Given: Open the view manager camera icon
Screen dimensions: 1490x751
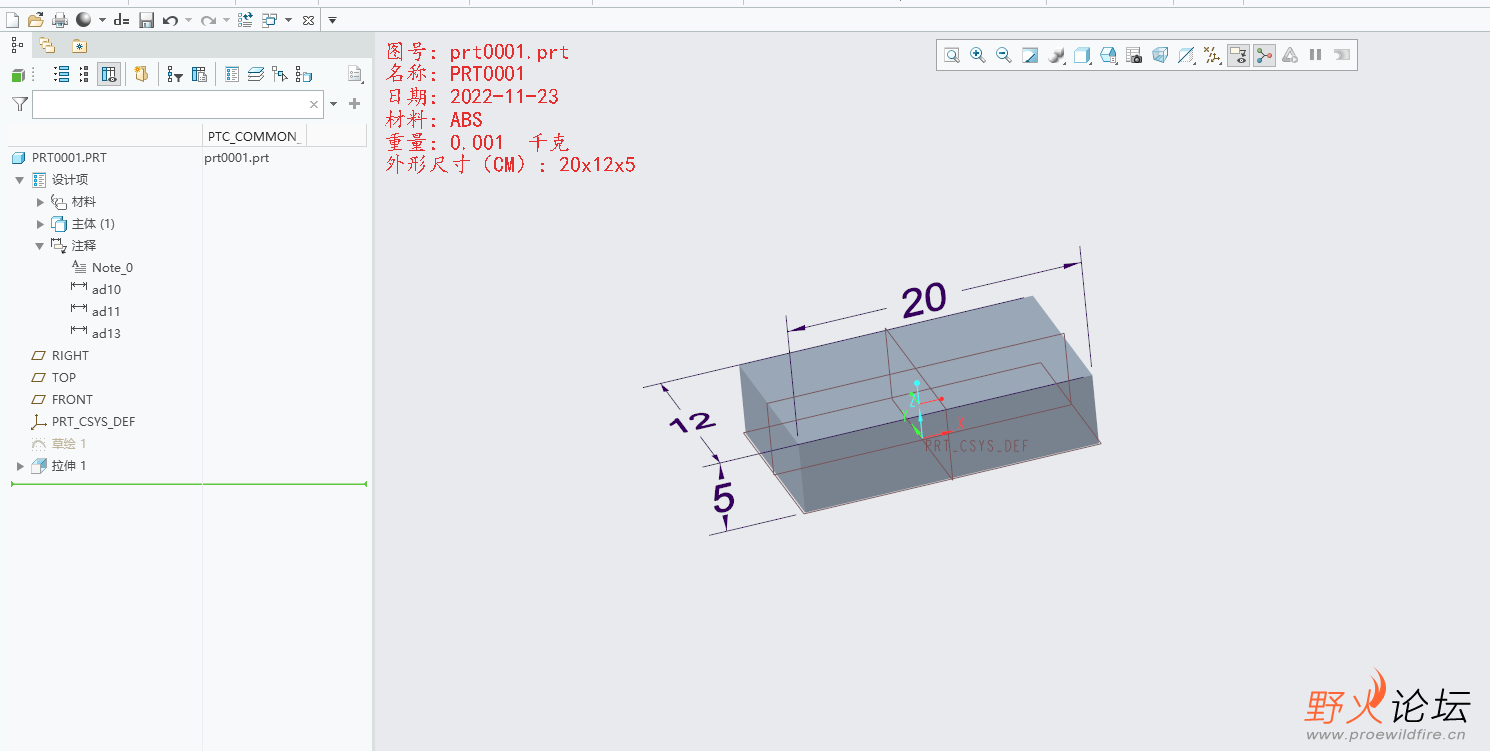Looking at the screenshot, I should point(1134,55).
